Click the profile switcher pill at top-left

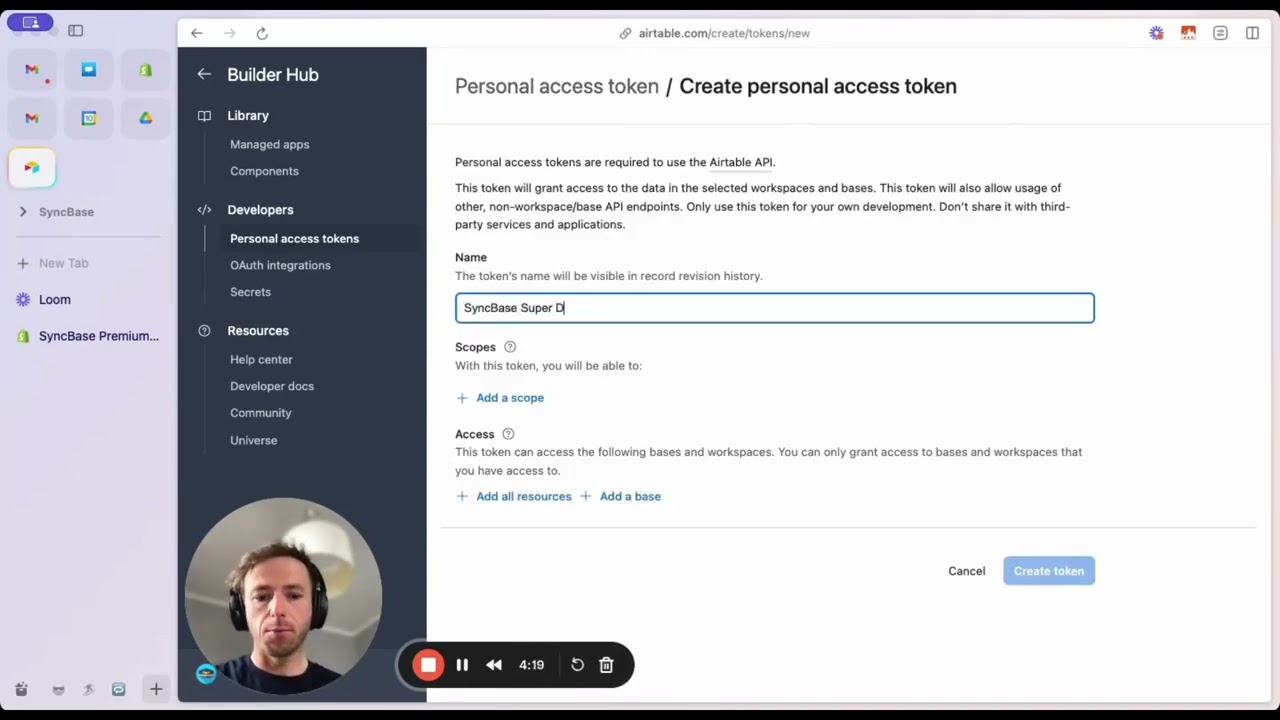pos(30,22)
